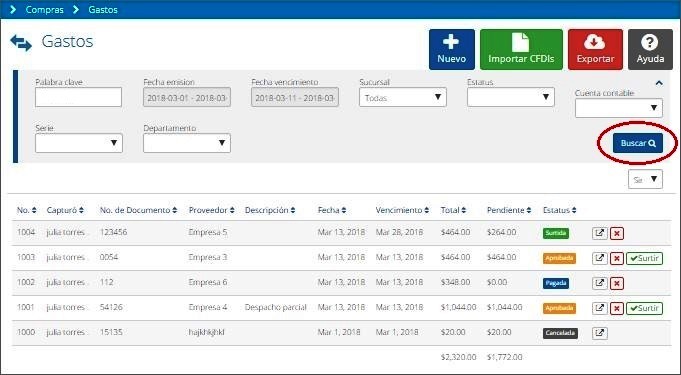This screenshot has width=681, height=375.
Task: Sort by Fecha column
Action: point(332,210)
